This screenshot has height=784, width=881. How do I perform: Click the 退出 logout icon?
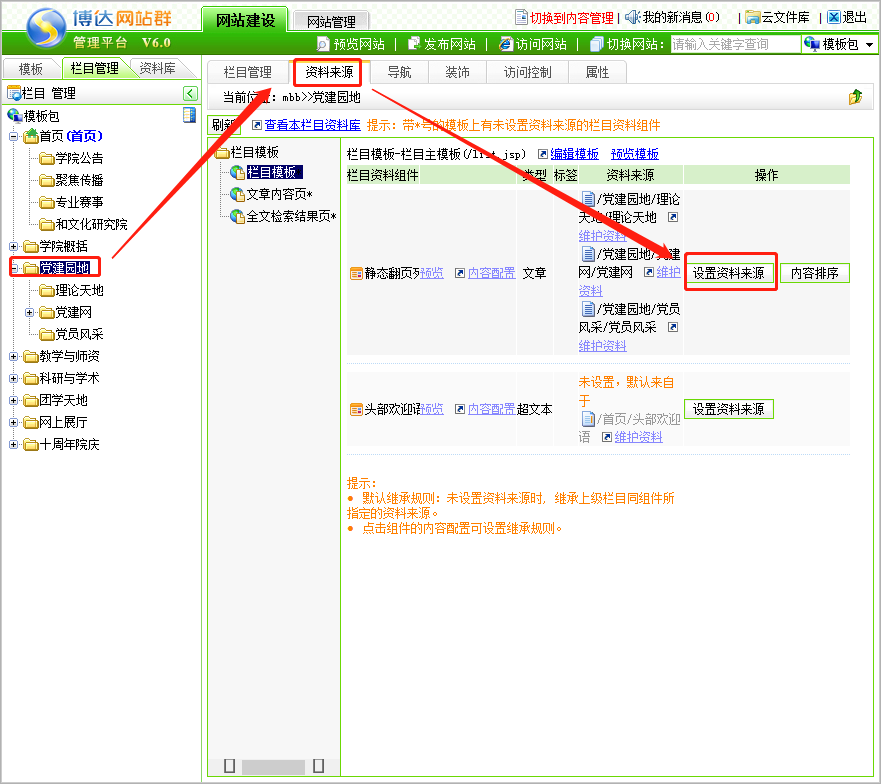[x=834, y=17]
